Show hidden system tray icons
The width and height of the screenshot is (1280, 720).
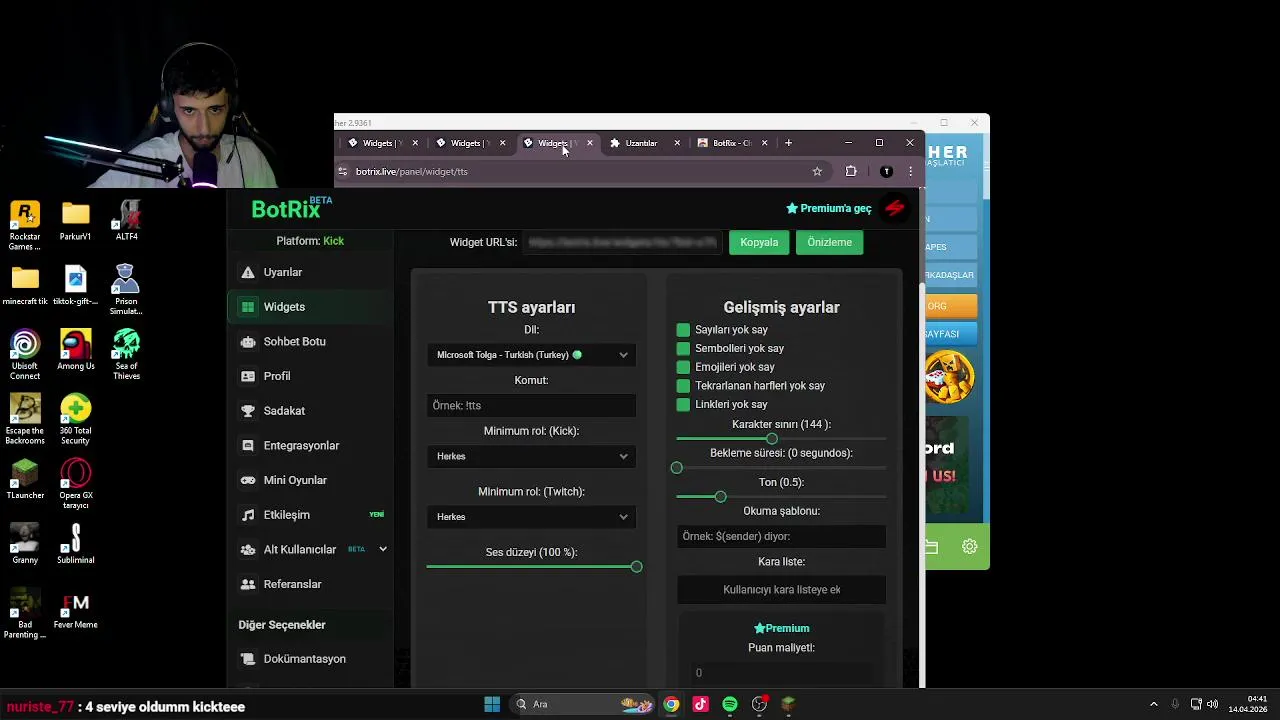[1153, 704]
